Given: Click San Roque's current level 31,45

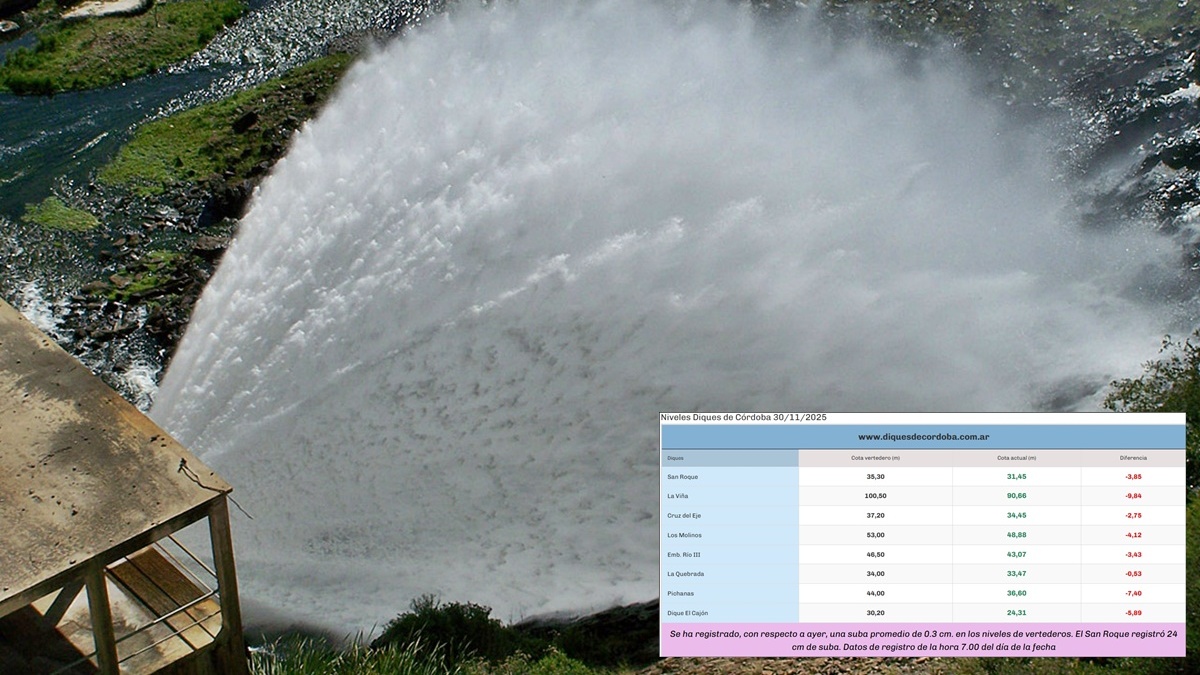Looking at the screenshot, I should pyautogui.click(x=1016, y=477).
